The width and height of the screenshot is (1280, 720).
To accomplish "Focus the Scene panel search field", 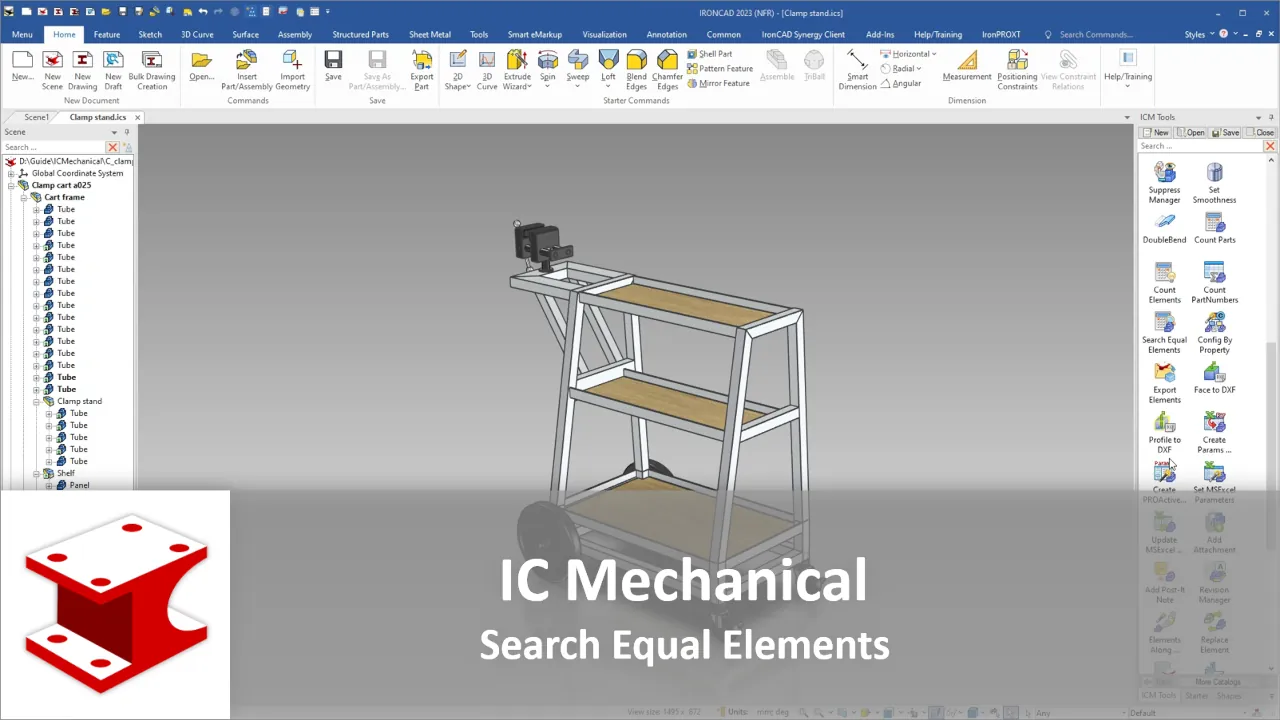I will click(x=54, y=147).
